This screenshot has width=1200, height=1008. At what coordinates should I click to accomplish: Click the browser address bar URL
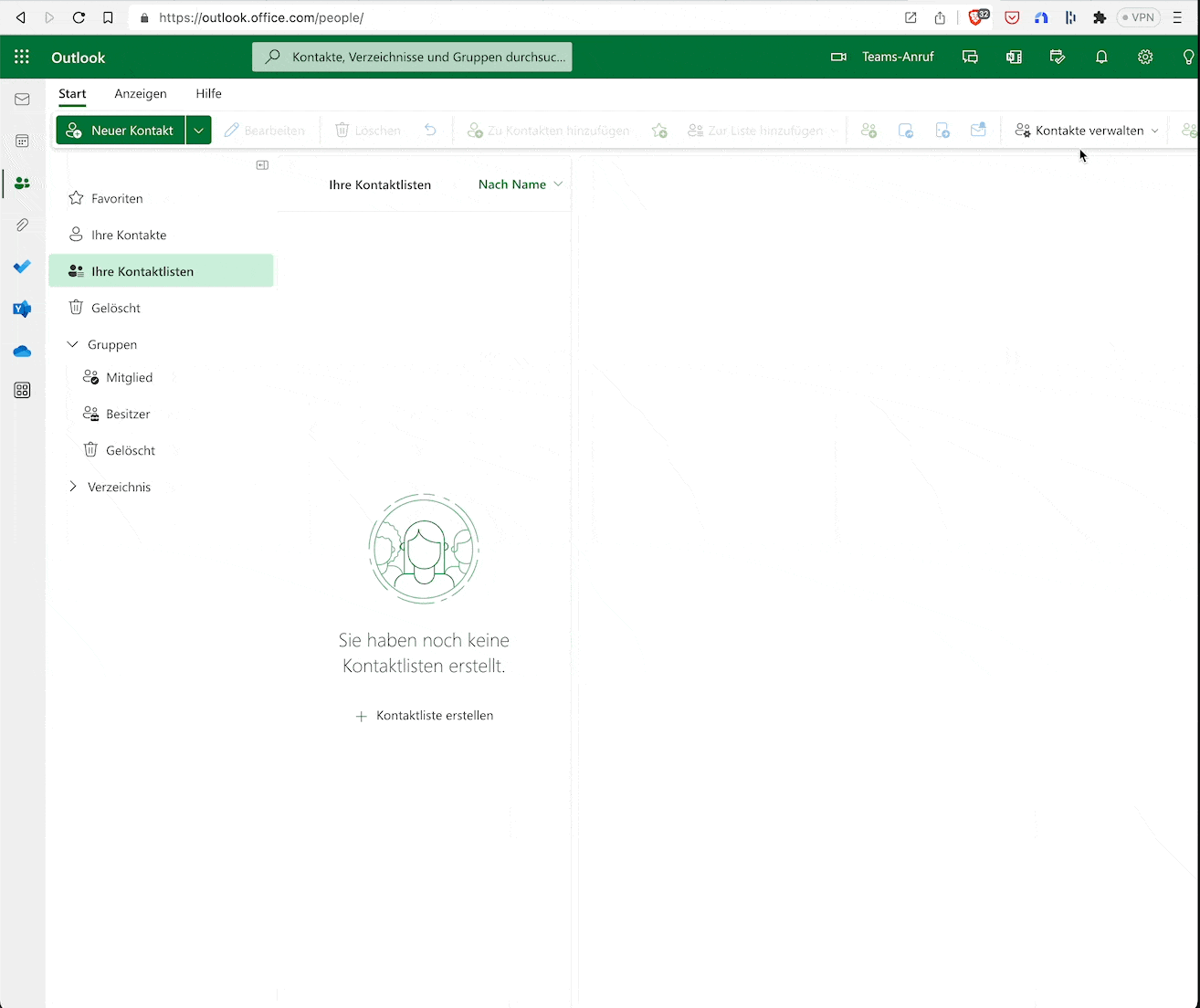pos(261,17)
